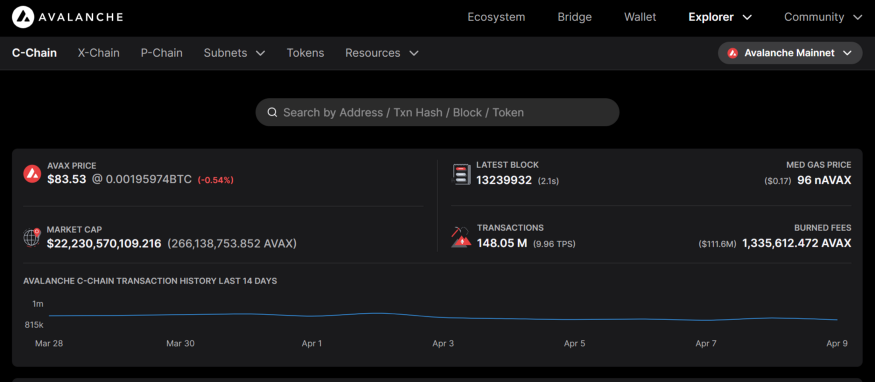Click the Avalanche Mainnet red logo icon
Screen dimensions: 875x382
click(733, 53)
